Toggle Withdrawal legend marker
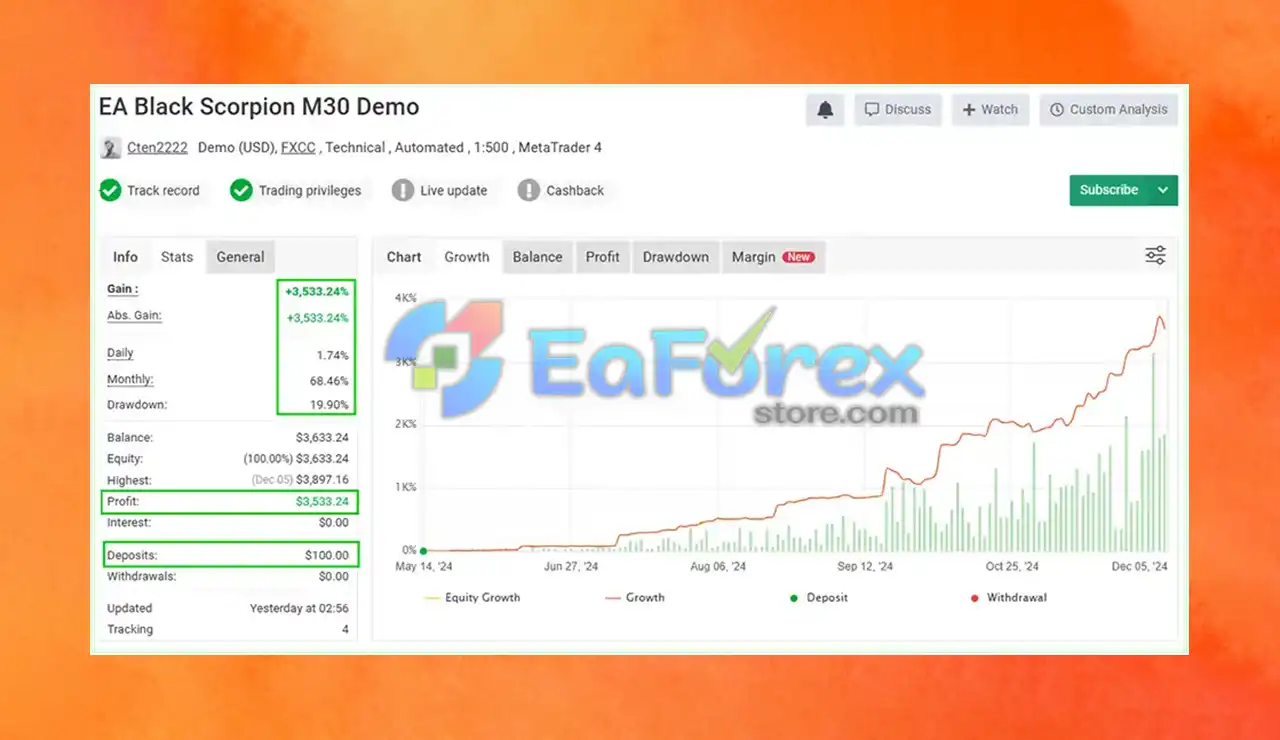The height and width of the screenshot is (740, 1280). click(x=1009, y=598)
